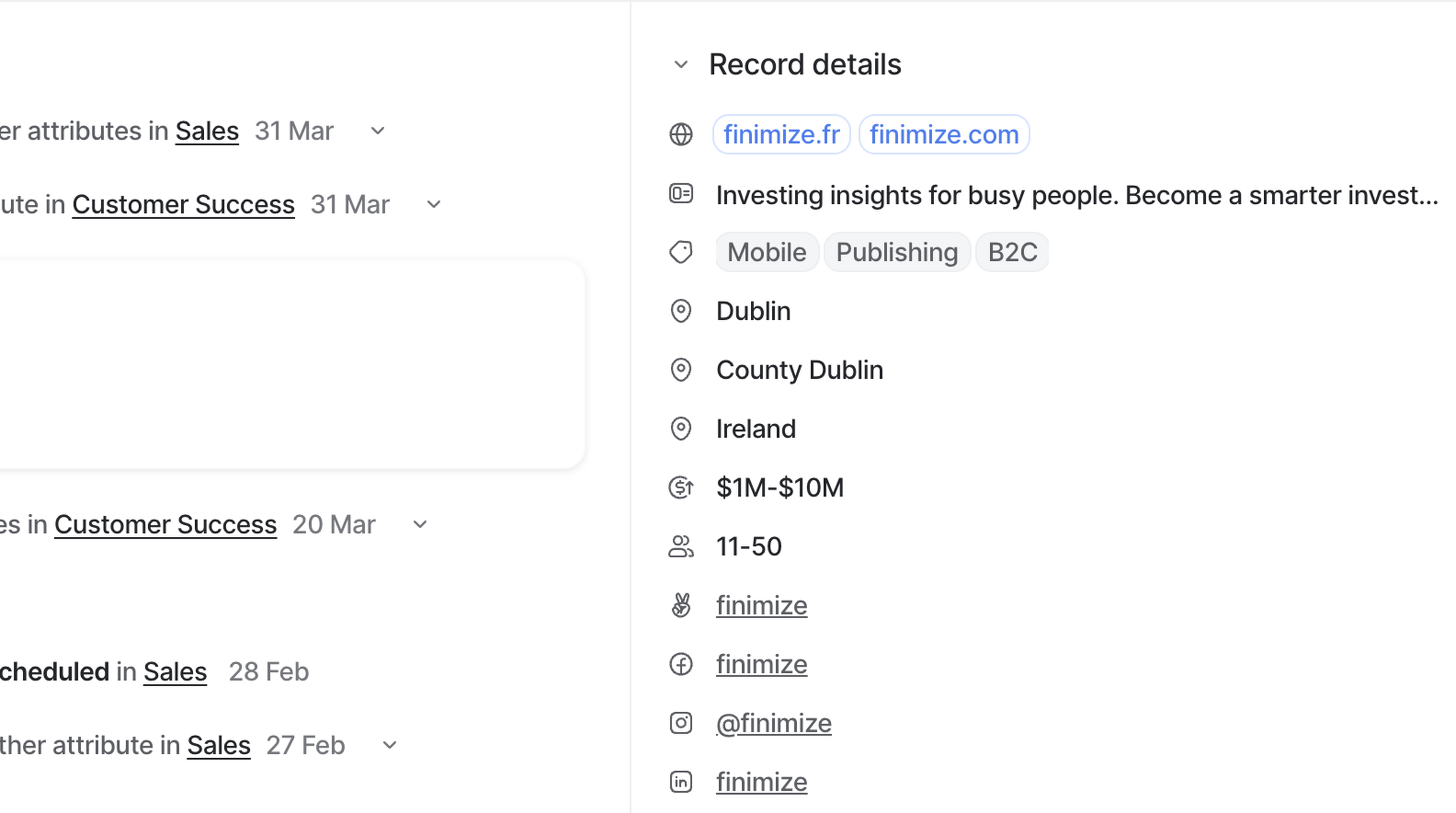This screenshot has width=1456, height=813.
Task: Click the LinkedIn icon
Action: 681,782
